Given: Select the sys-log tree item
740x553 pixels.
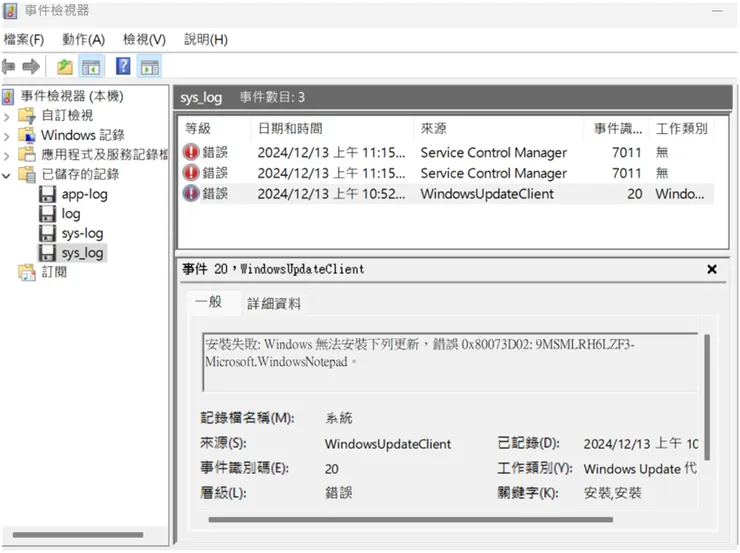Looking at the screenshot, I should pos(82,234).
